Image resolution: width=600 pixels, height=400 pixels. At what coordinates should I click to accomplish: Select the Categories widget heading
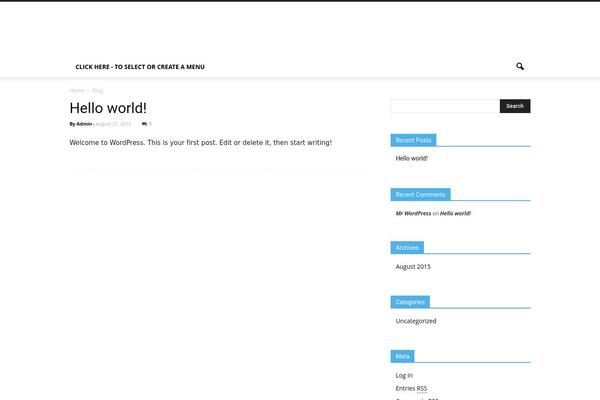[410, 301]
